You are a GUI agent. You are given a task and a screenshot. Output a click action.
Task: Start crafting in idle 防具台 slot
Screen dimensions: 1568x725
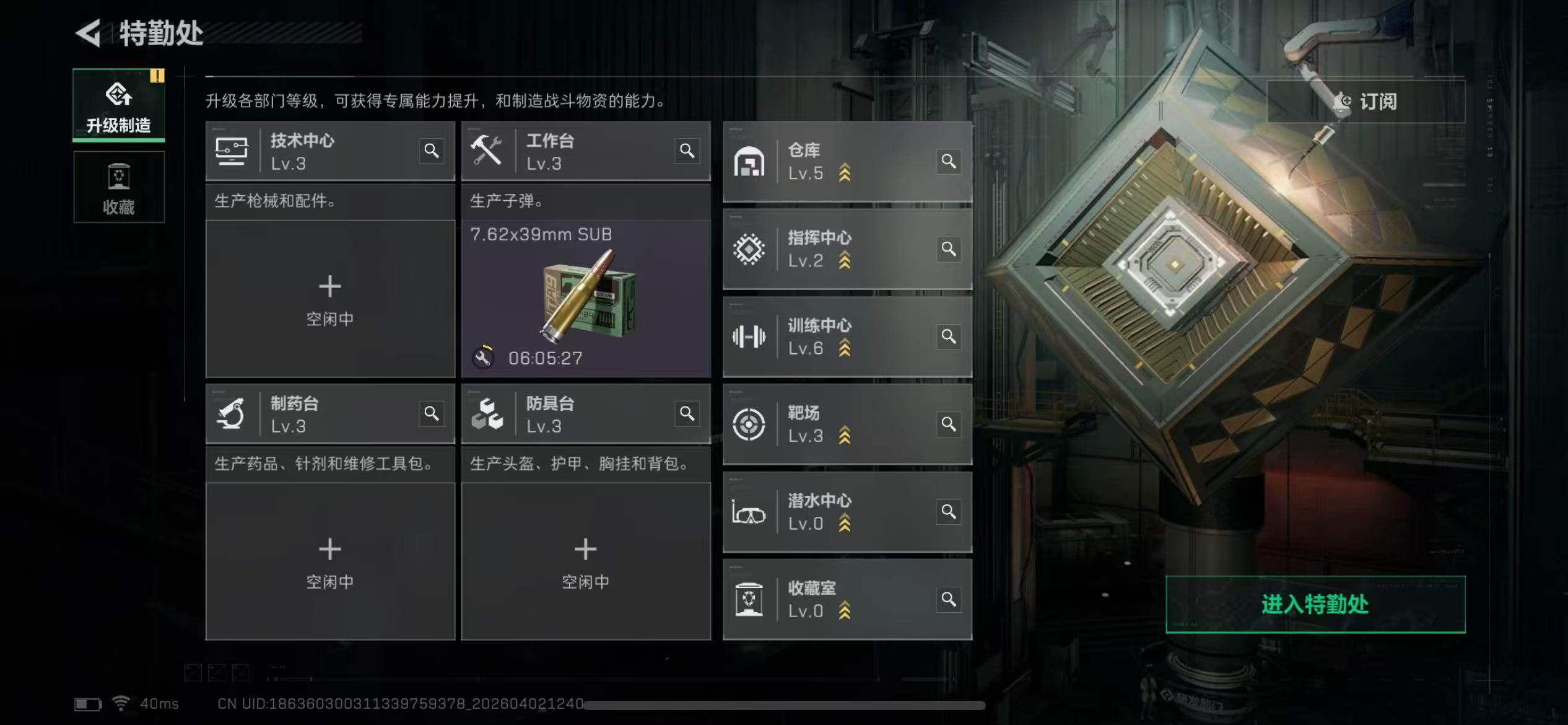tap(586, 561)
